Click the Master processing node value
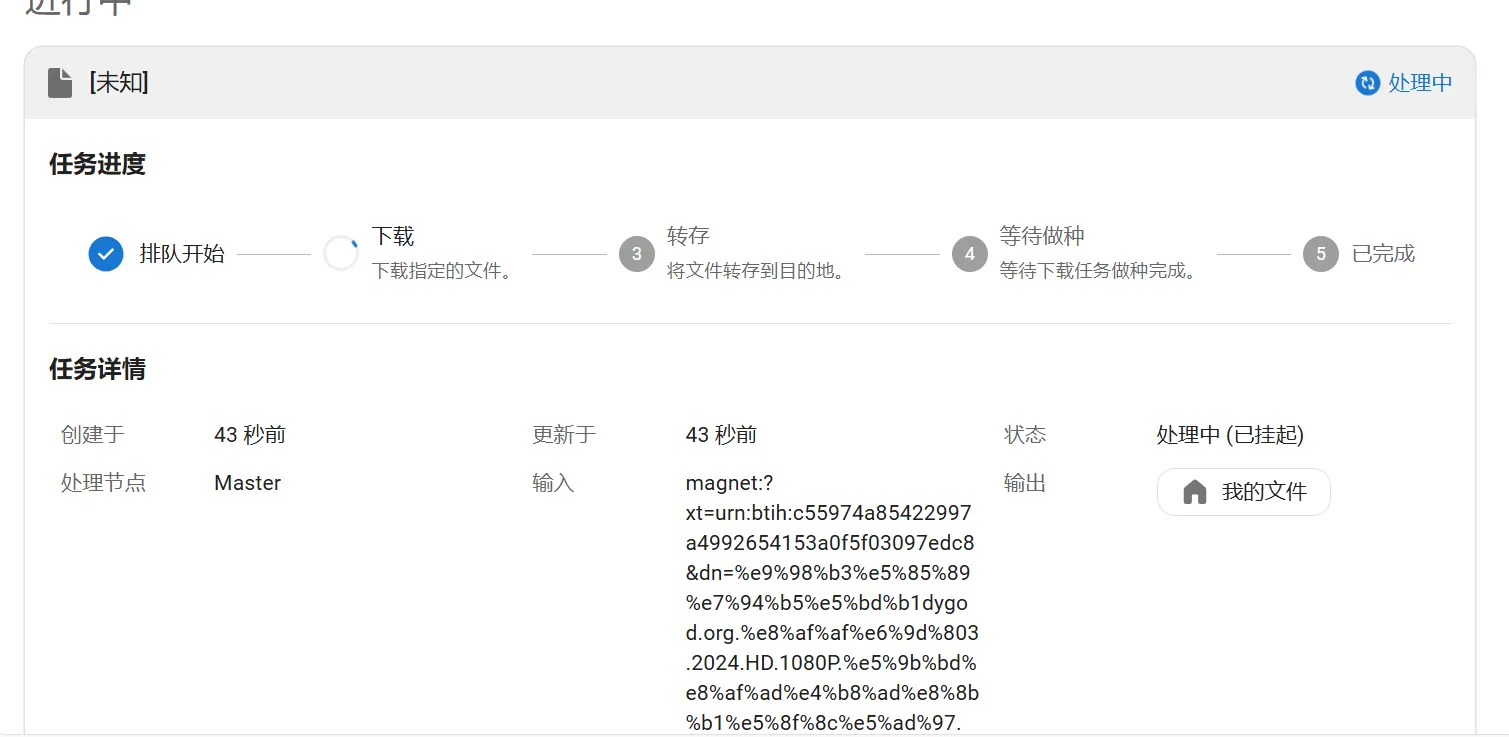Image resolution: width=1509 pixels, height=737 pixels. [x=247, y=483]
